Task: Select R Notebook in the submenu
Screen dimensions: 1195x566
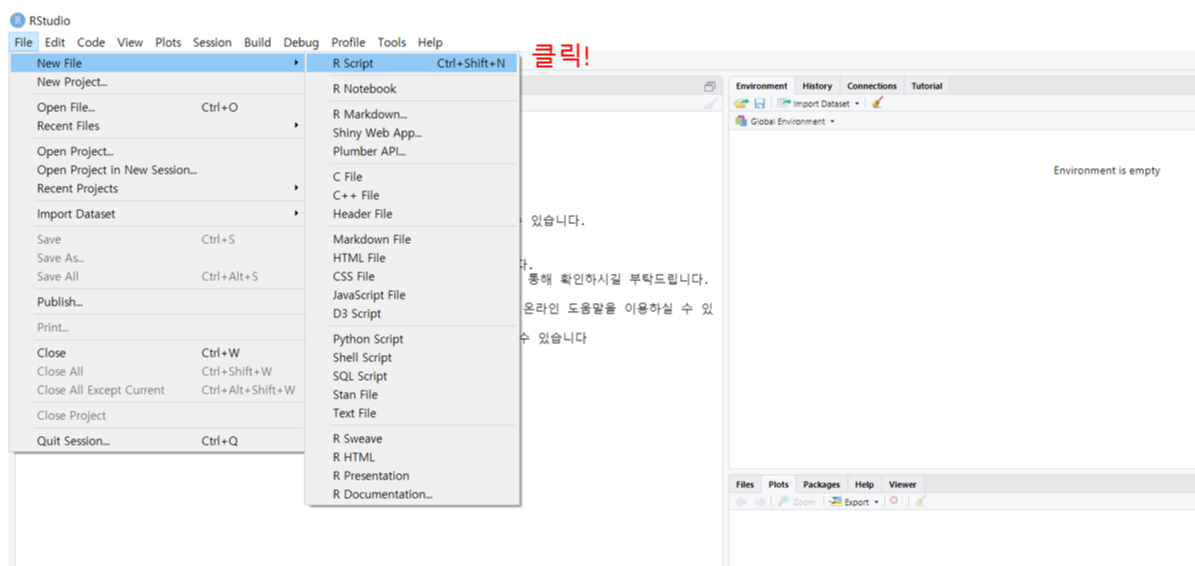Action: tap(412, 88)
